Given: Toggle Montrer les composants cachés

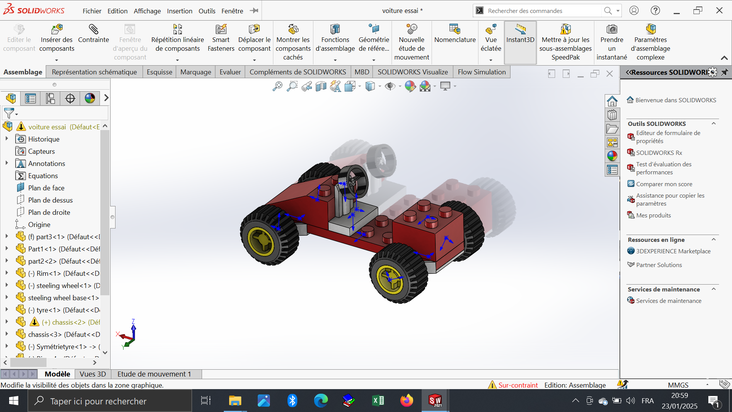Looking at the screenshot, I should tap(292, 30).
